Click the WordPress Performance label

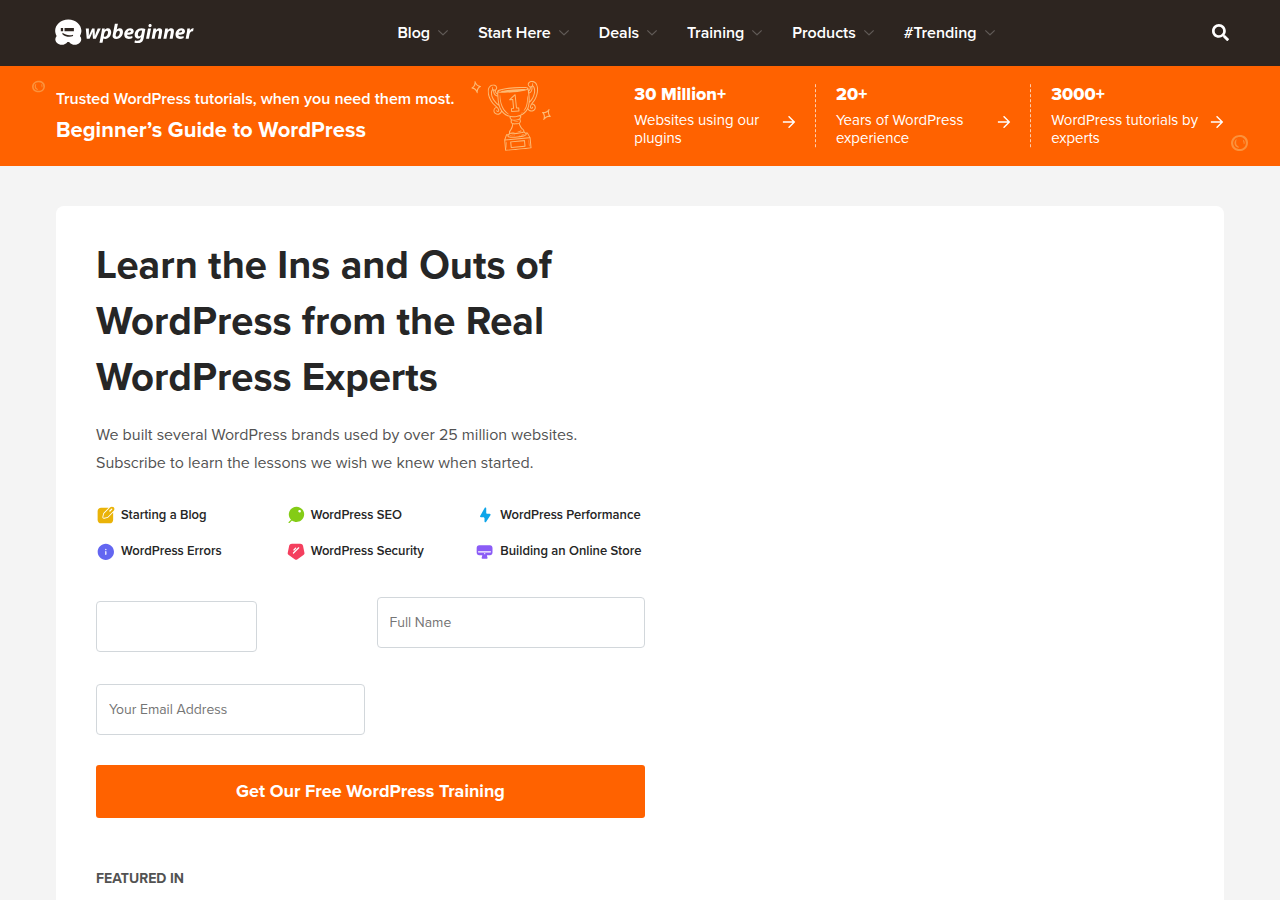570,515
